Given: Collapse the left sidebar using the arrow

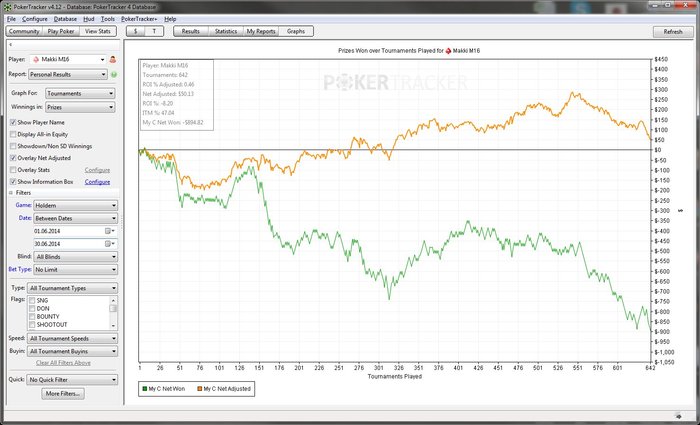Looking at the screenshot, I should 10,45.
